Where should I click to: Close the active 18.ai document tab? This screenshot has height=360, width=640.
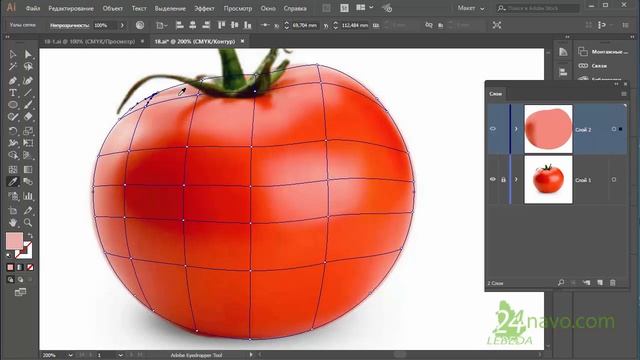[242, 41]
